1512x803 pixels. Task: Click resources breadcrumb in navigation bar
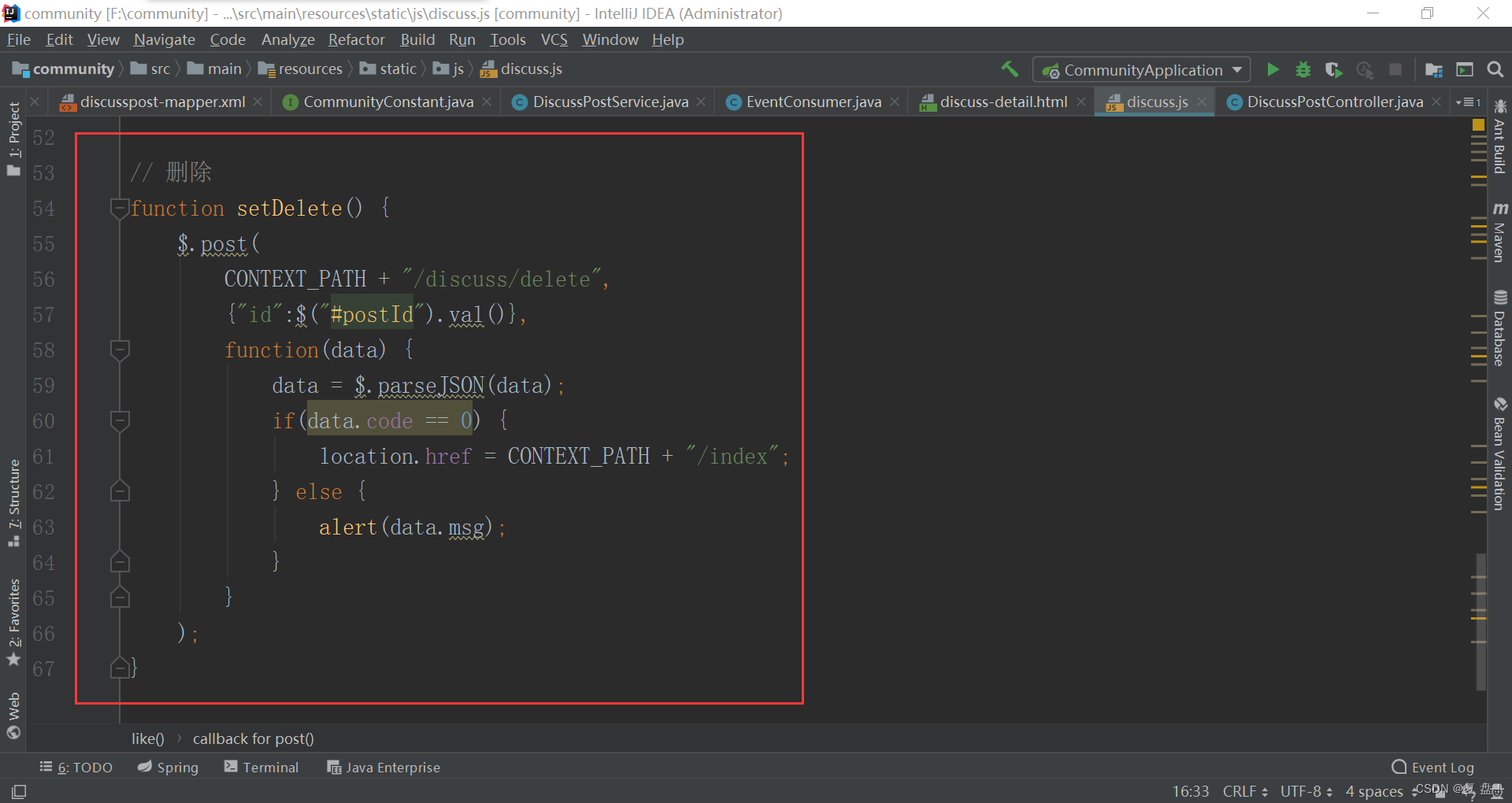pos(301,69)
